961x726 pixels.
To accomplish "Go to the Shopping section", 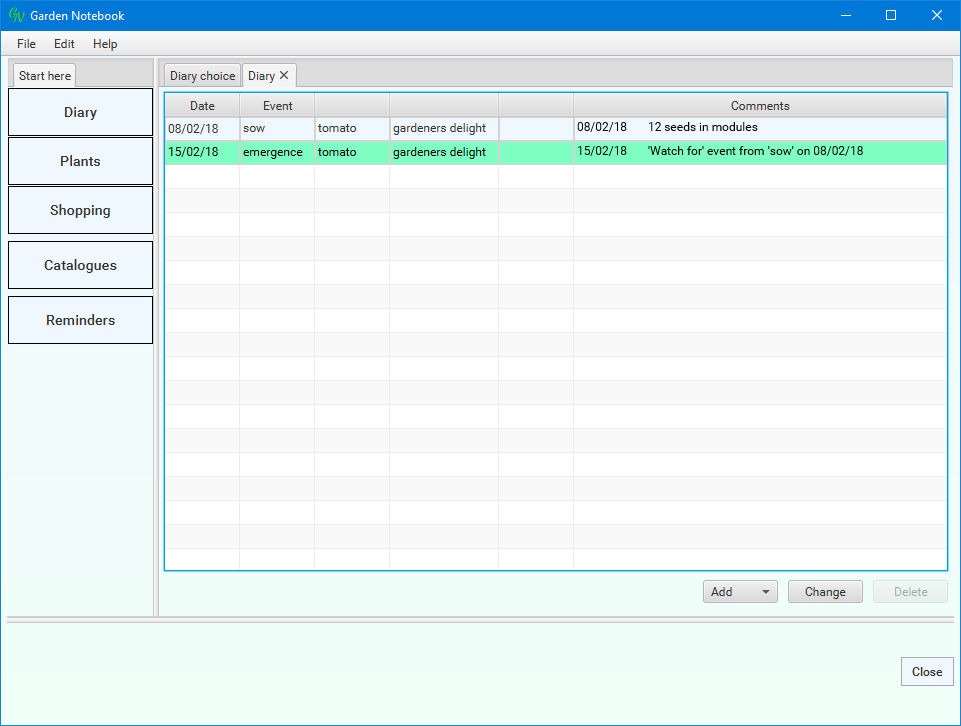I will [x=80, y=210].
